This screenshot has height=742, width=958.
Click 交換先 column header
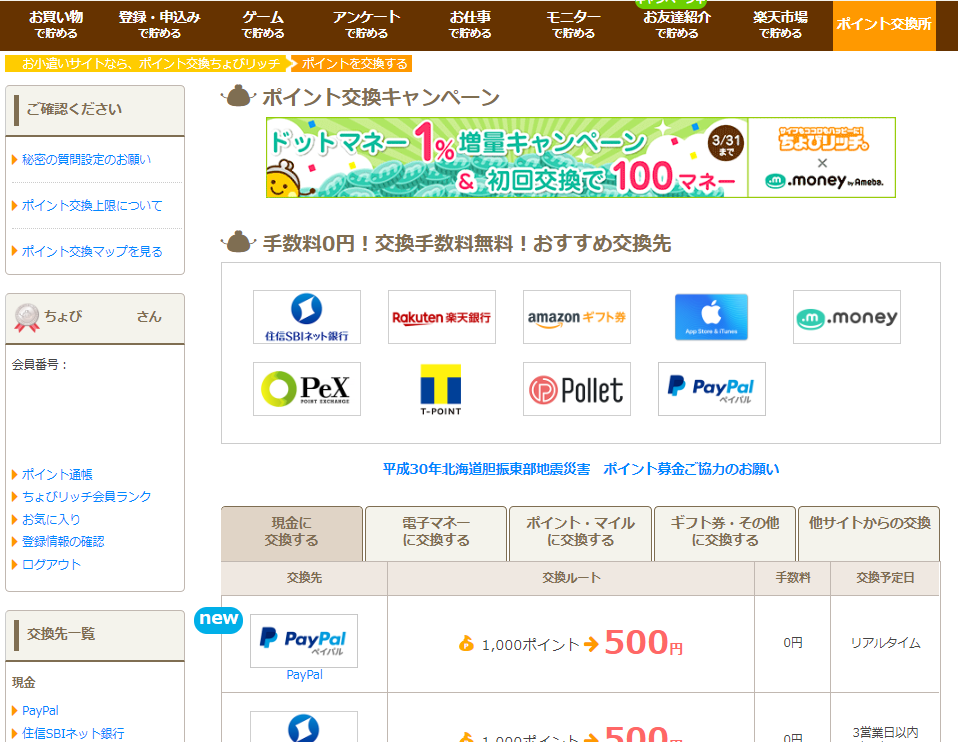[x=304, y=578]
